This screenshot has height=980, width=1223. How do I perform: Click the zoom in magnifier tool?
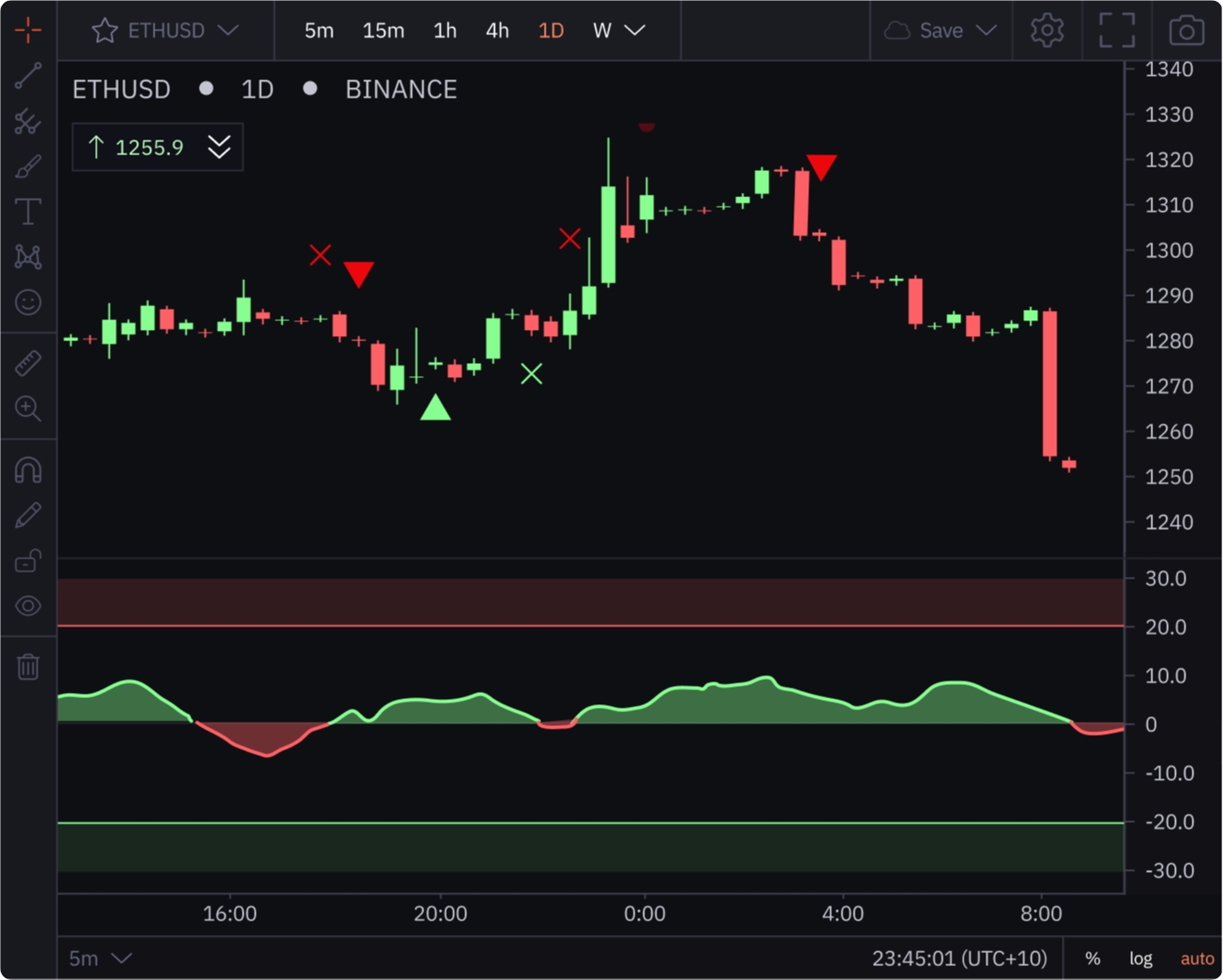click(28, 408)
